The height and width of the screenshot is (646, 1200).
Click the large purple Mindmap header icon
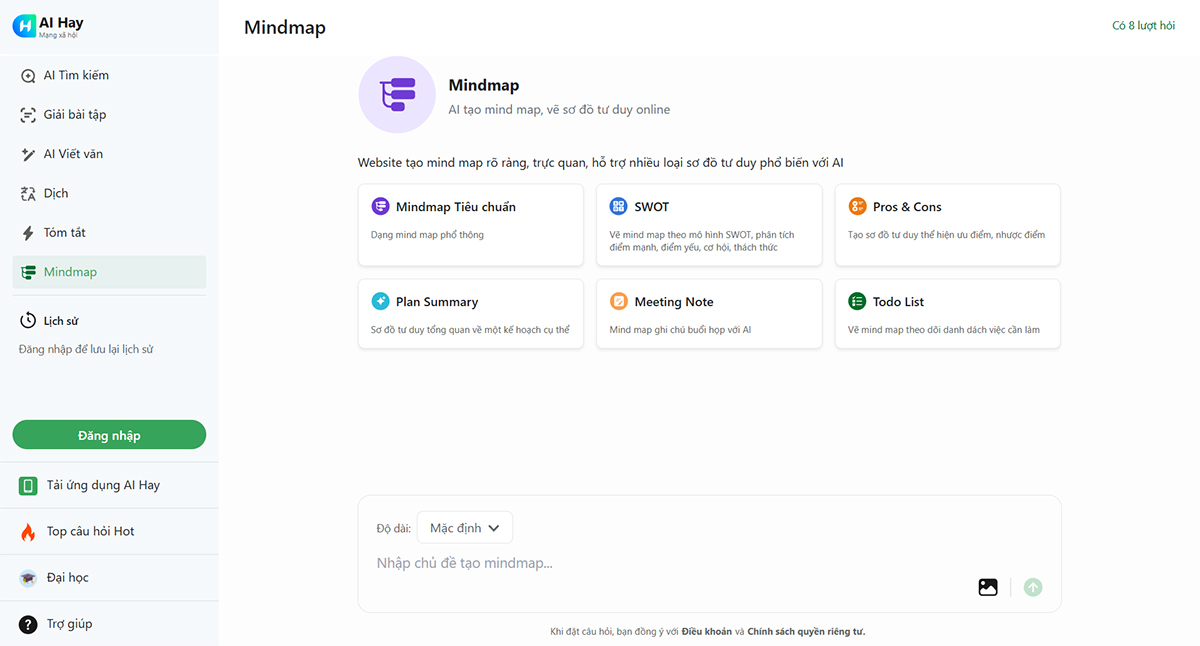(x=397, y=95)
